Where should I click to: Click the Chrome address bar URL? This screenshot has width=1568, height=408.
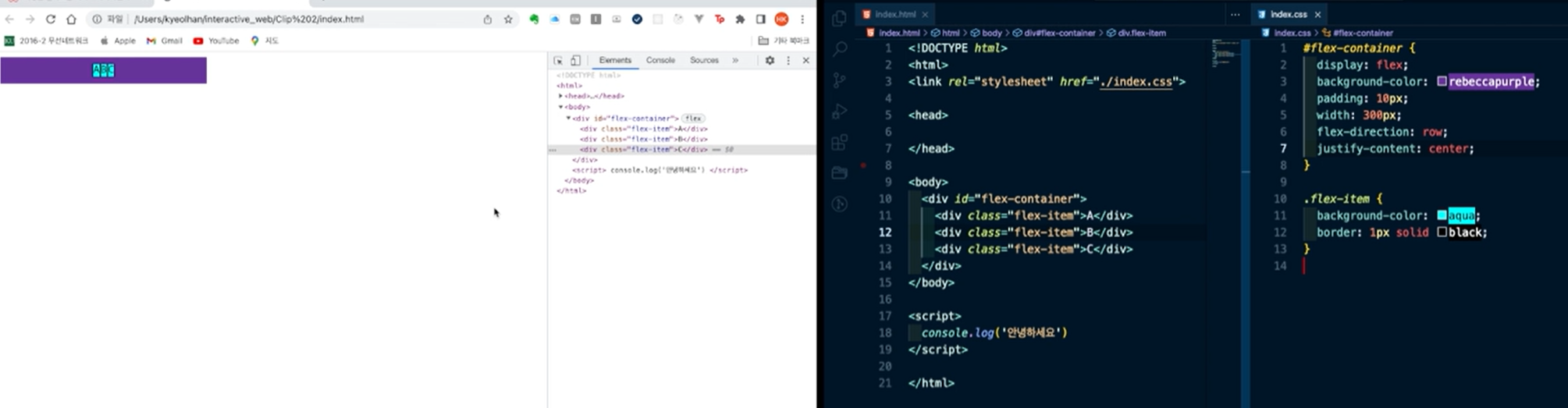pyautogui.click(x=249, y=20)
